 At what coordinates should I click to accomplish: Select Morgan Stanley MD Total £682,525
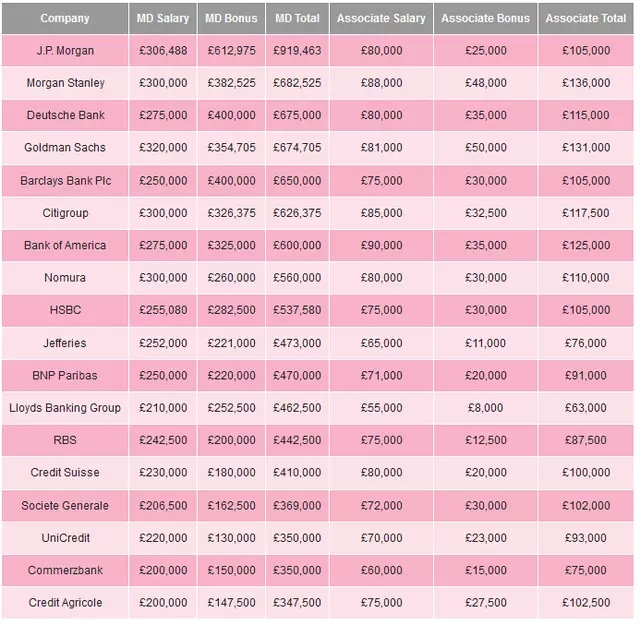(297, 83)
